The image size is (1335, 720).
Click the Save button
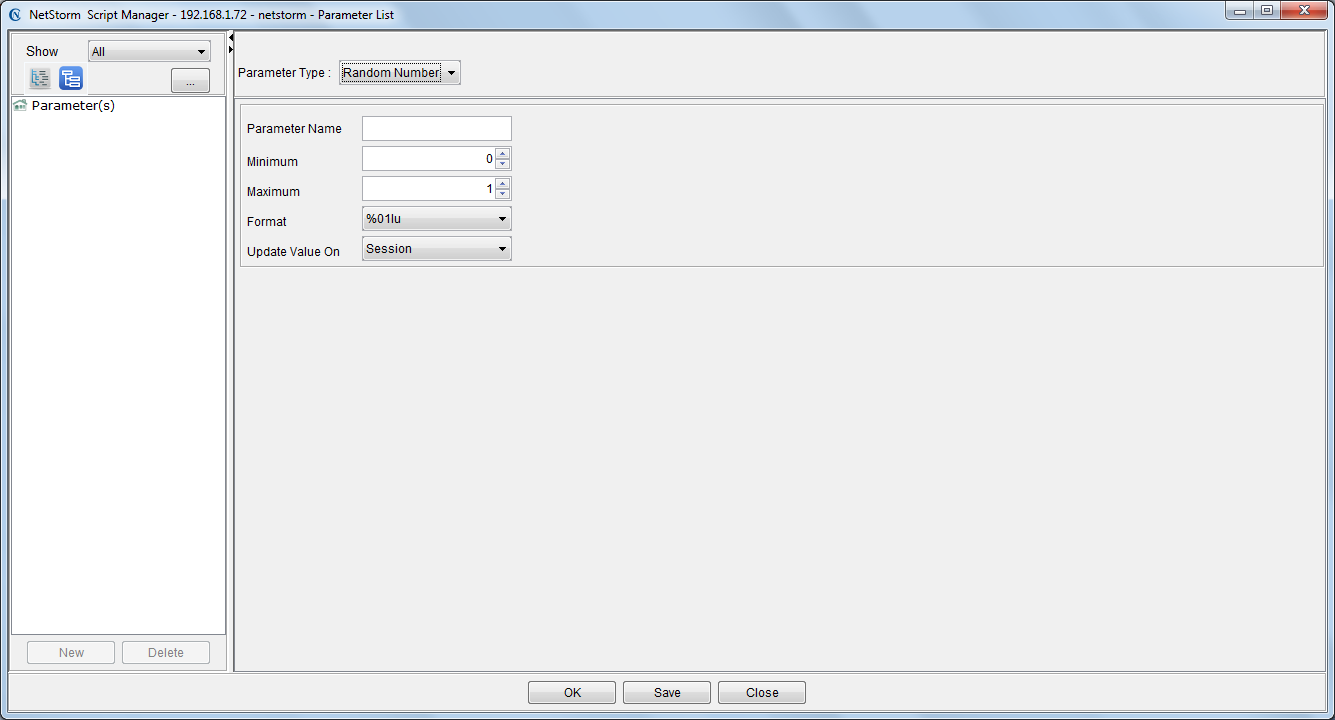(667, 693)
